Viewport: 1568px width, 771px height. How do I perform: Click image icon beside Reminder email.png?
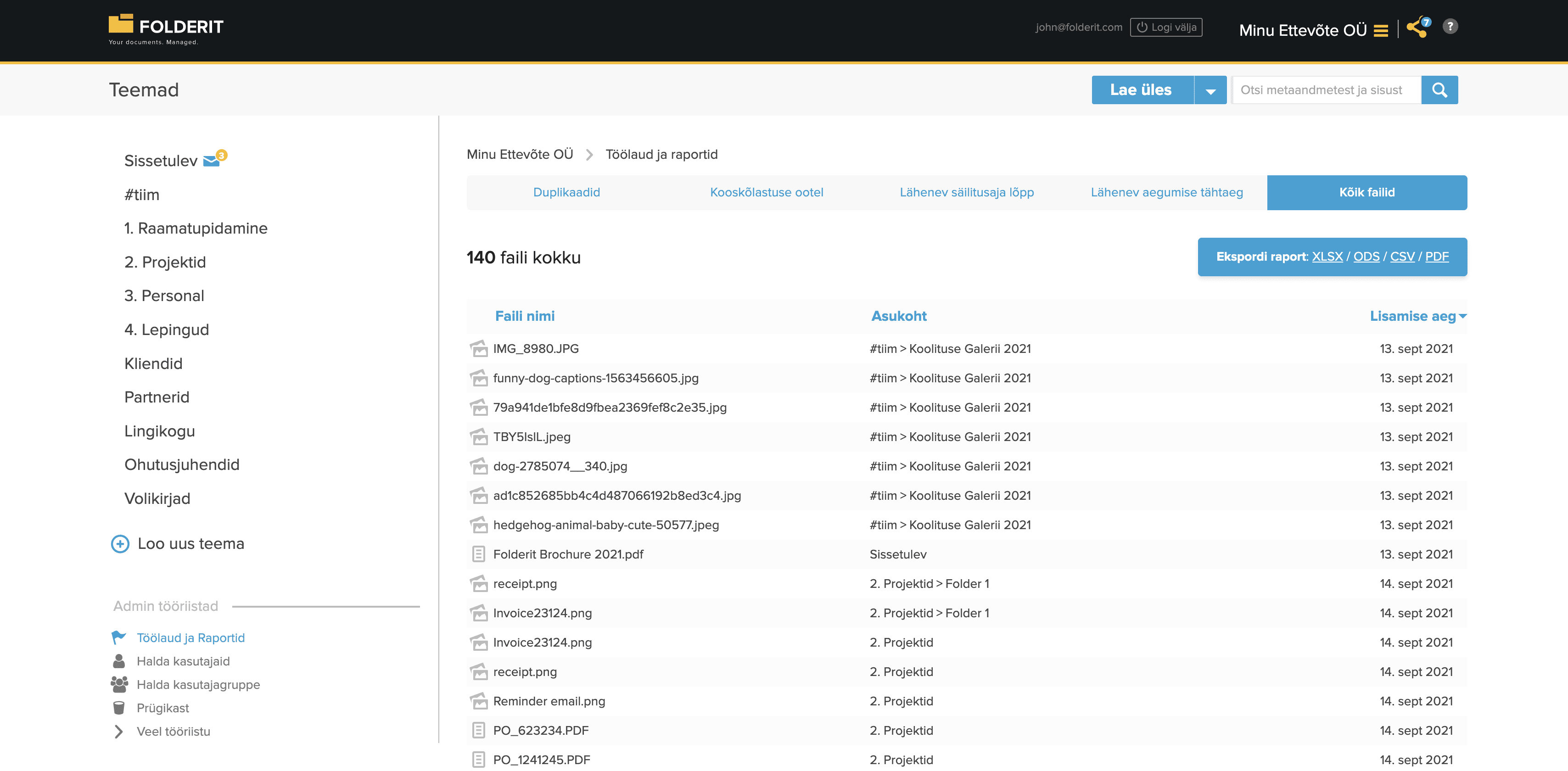(479, 701)
